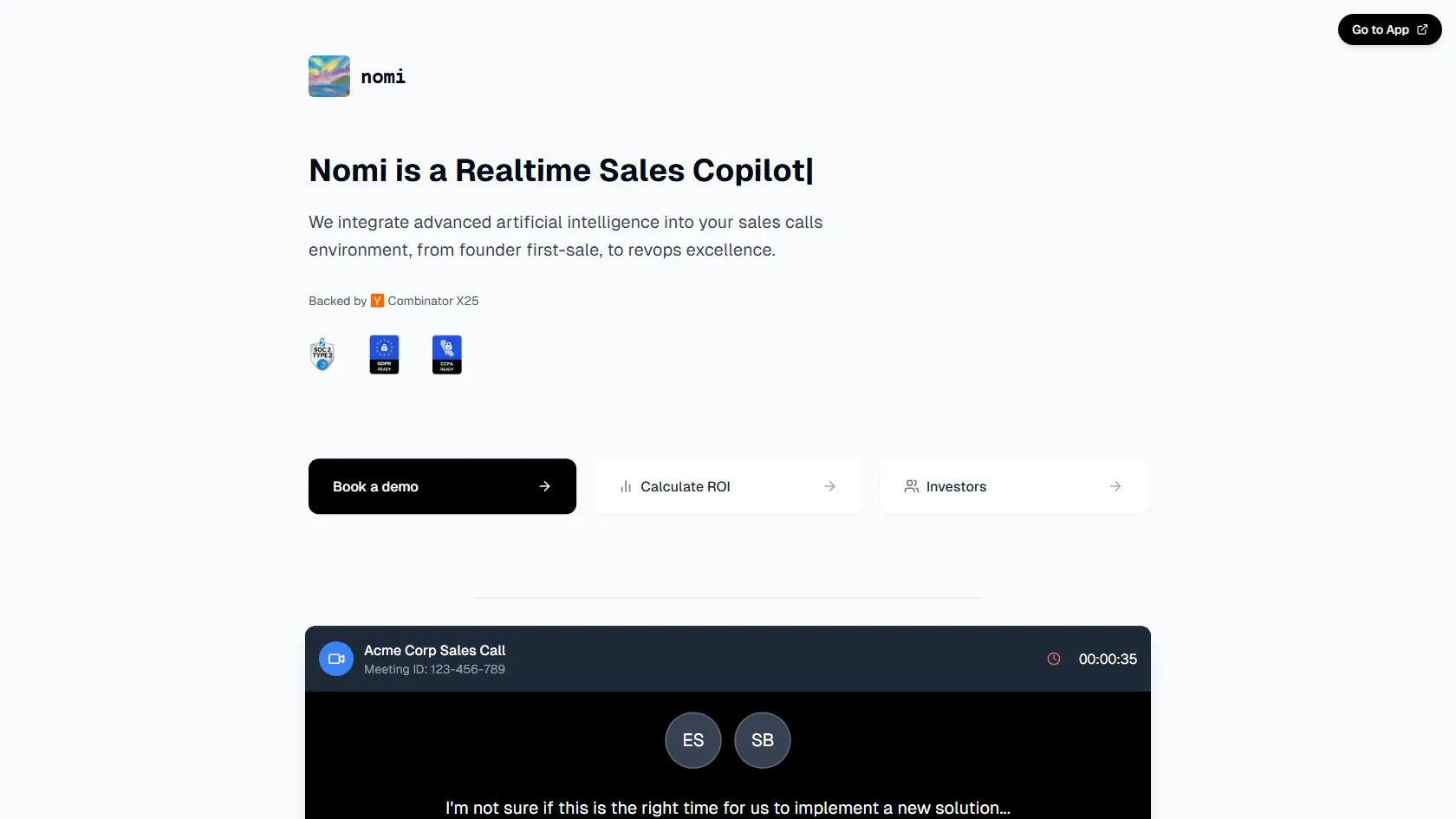Click the Acme Corp Sales Call title
Screen dimensions: 1456x819
pyautogui.click(x=434, y=650)
